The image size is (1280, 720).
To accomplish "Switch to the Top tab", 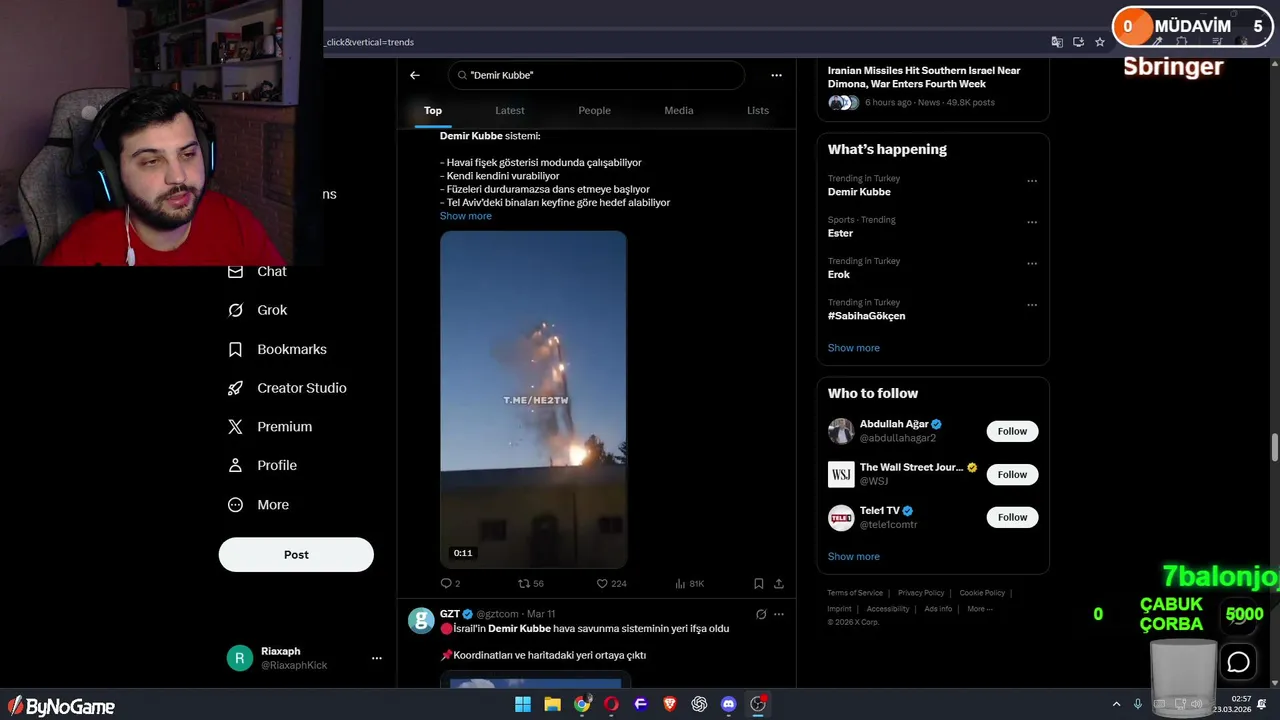I will coord(433,110).
